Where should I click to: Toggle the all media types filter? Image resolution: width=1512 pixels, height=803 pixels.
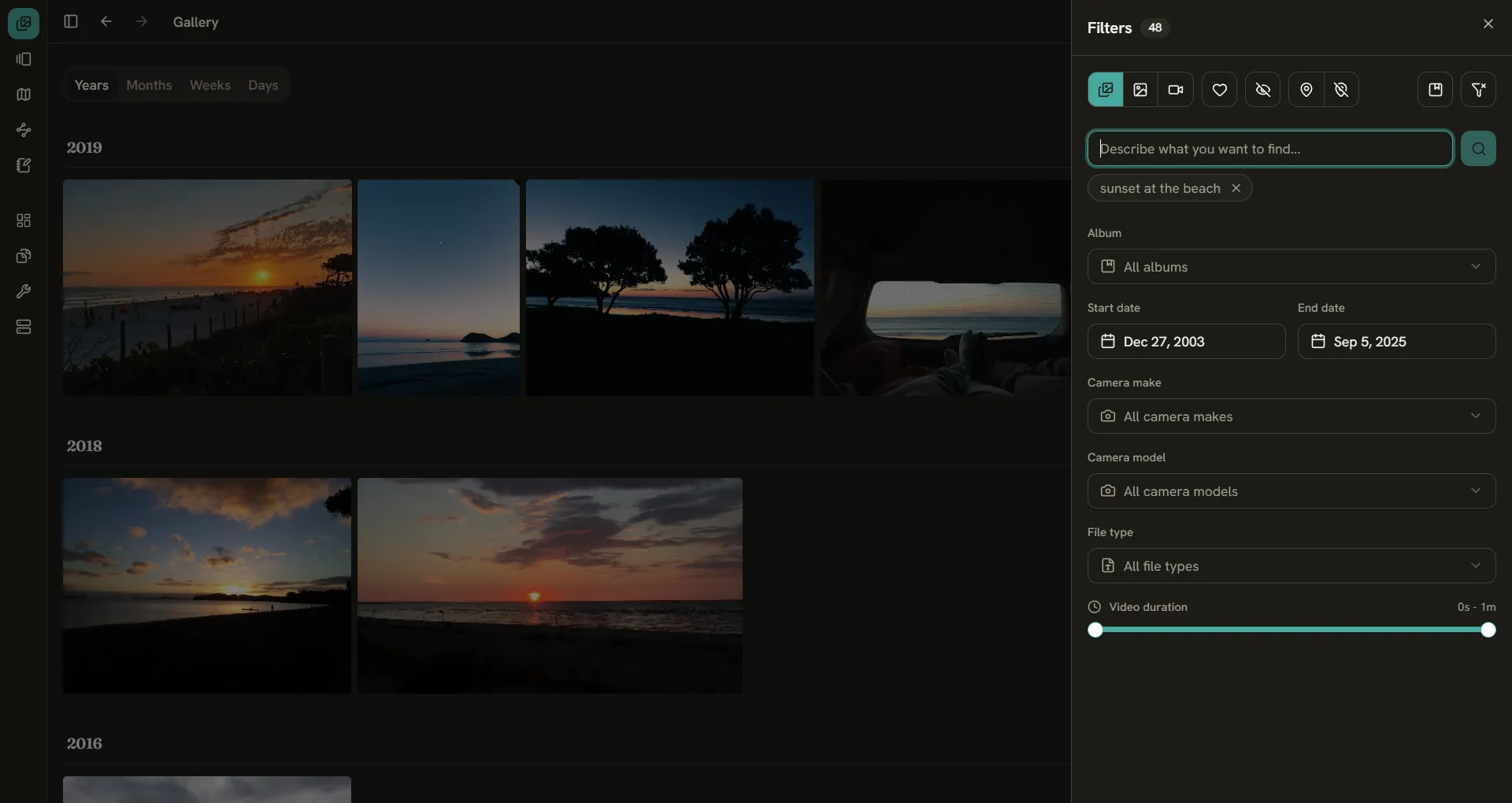[1105, 90]
